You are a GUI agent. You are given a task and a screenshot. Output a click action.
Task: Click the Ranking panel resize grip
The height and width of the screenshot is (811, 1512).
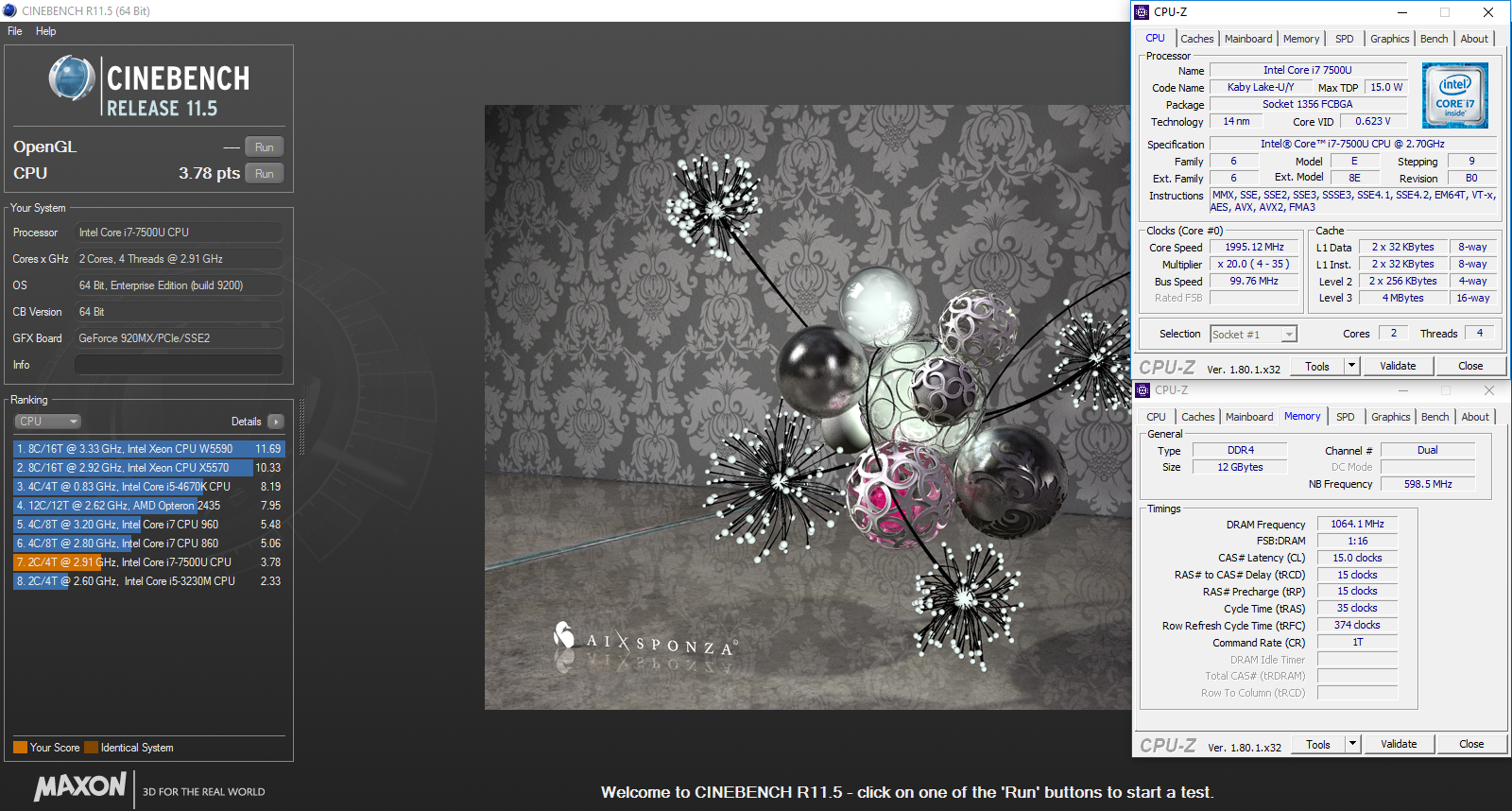point(302,427)
